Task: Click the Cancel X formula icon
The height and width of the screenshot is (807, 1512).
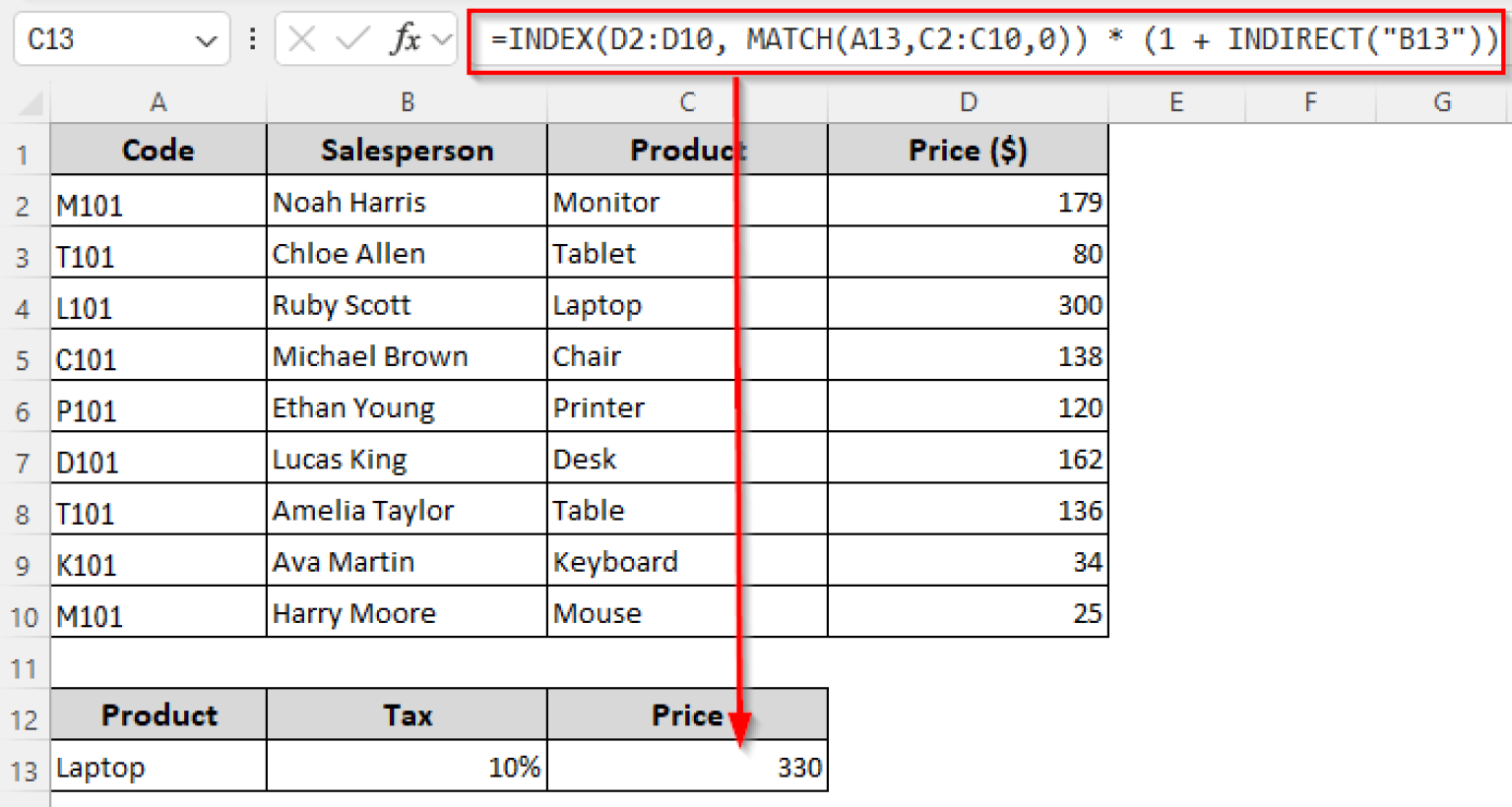Action: (302, 39)
